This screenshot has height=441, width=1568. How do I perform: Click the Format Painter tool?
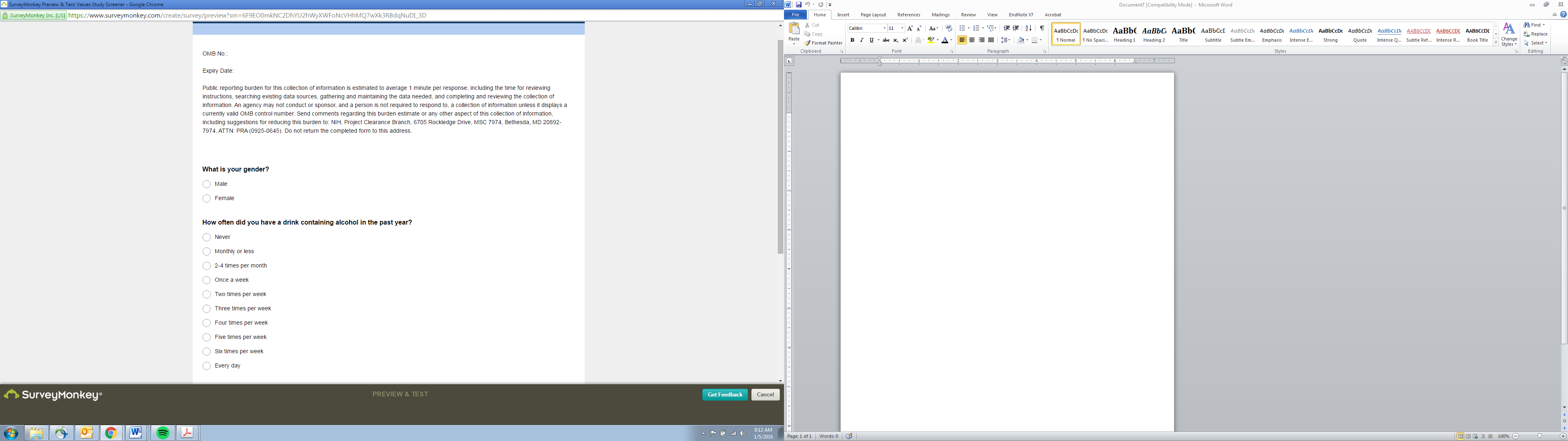click(x=824, y=42)
